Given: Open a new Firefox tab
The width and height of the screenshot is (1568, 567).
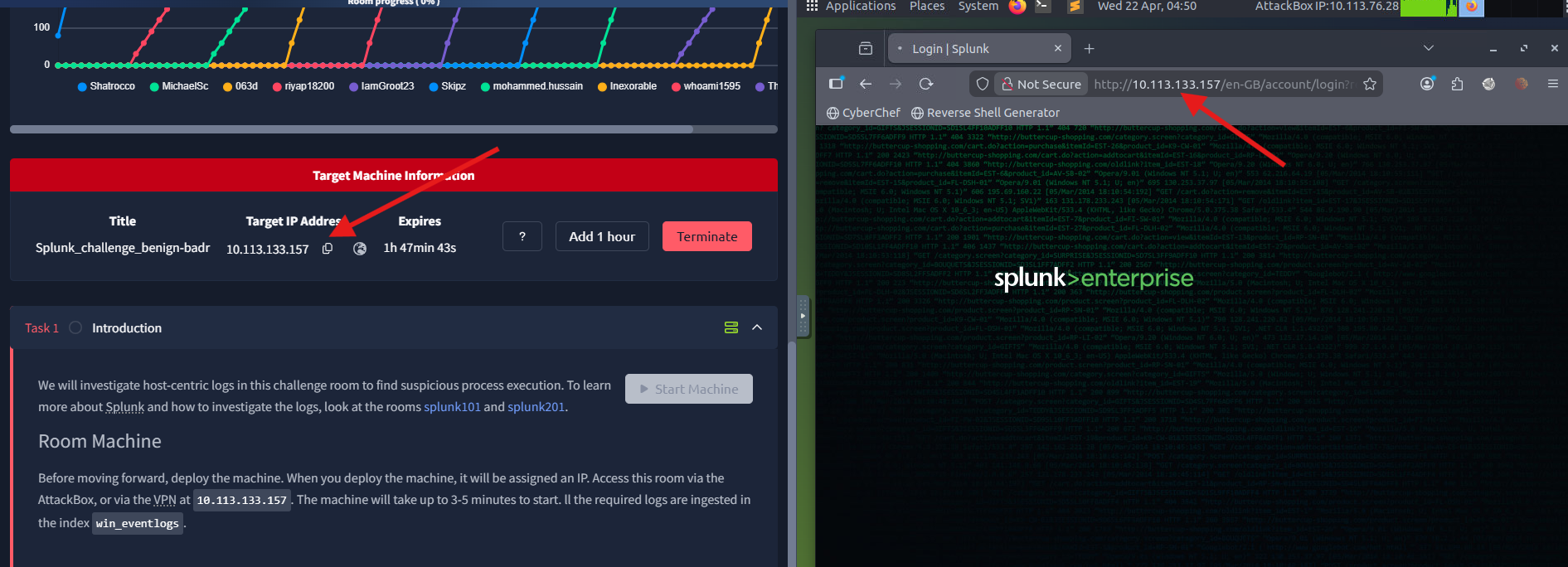Looking at the screenshot, I should click(x=1090, y=48).
